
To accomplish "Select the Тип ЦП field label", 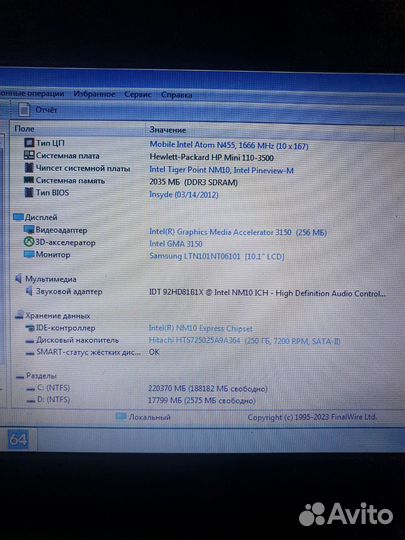I will [x=50, y=143].
